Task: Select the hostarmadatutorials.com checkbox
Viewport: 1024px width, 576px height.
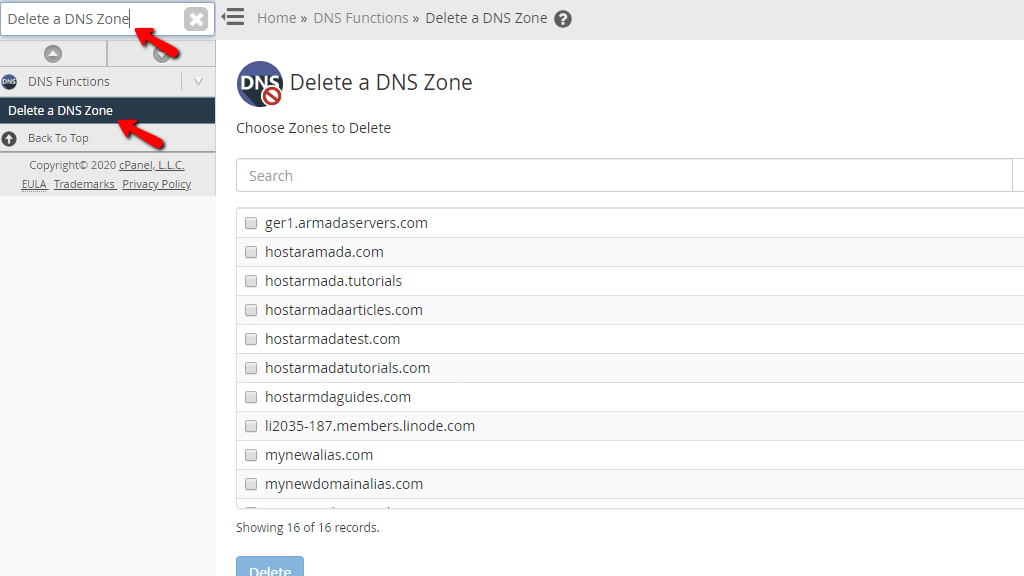Action: [x=251, y=368]
